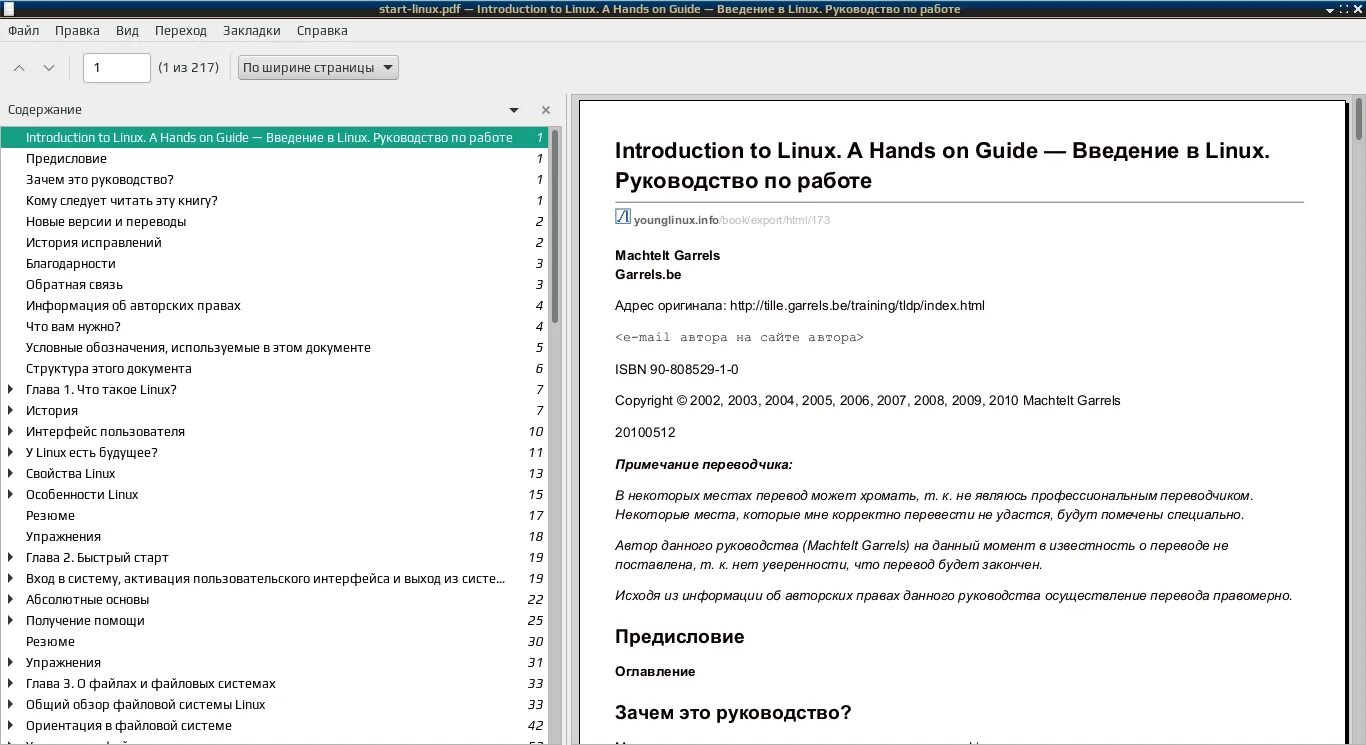Select Благодарности outline entry
This screenshot has width=1366, height=745.
(x=275, y=264)
